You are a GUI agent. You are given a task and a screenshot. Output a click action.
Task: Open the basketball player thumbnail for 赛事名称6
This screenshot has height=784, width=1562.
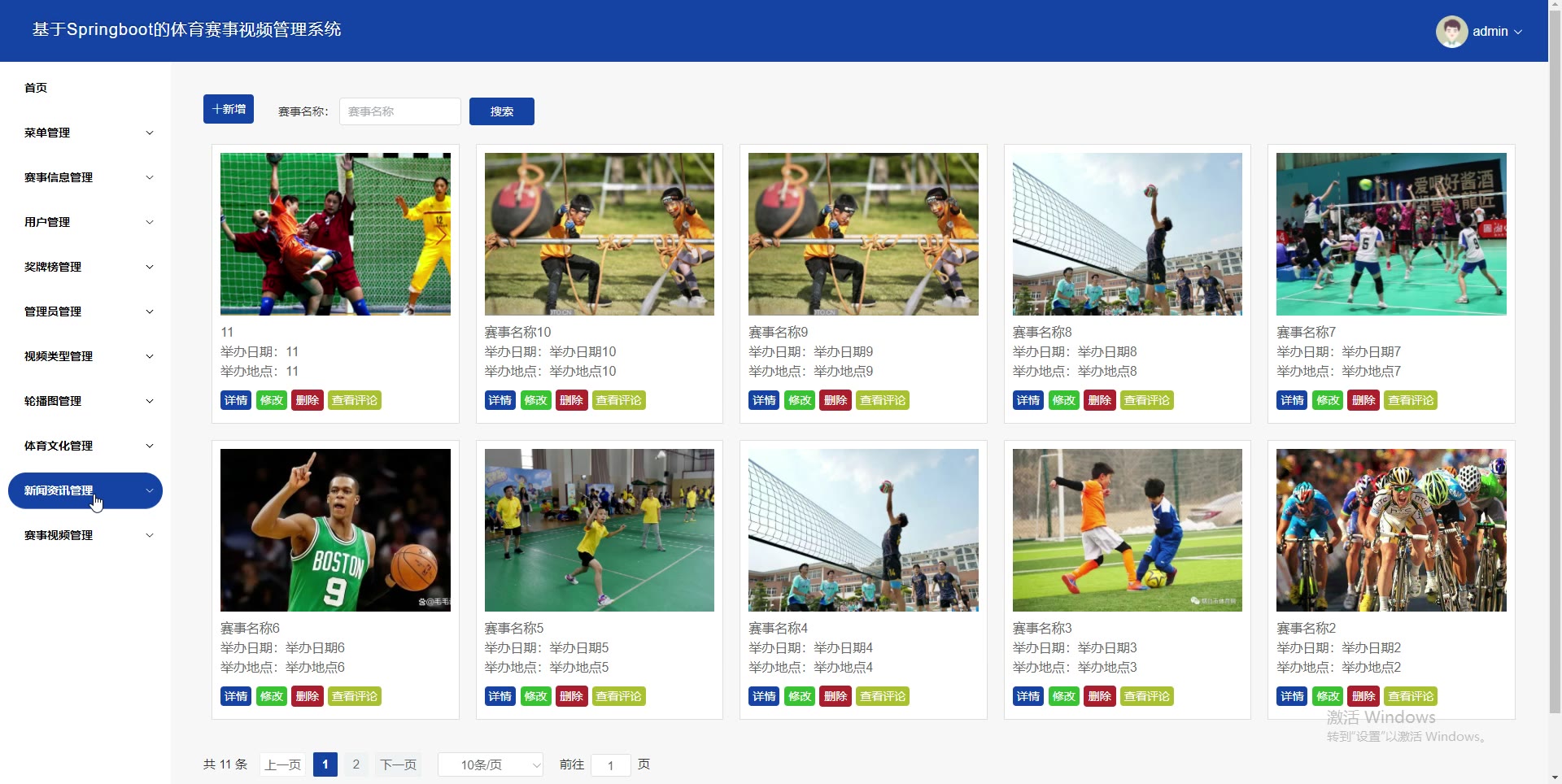335,530
